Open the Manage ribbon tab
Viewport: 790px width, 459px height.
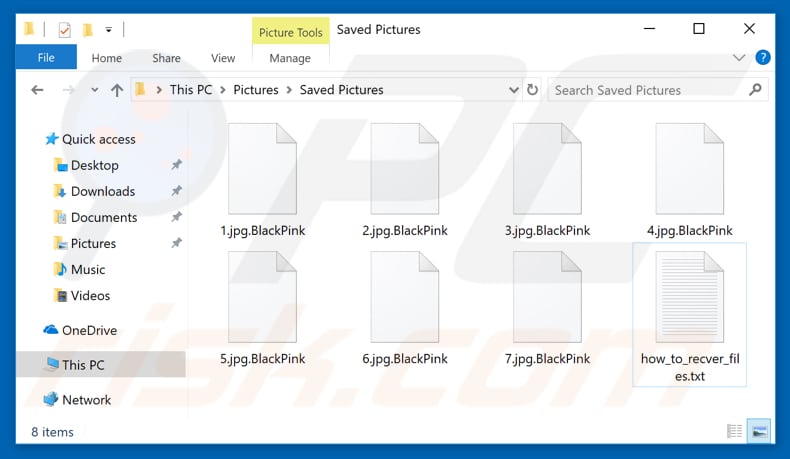click(290, 58)
